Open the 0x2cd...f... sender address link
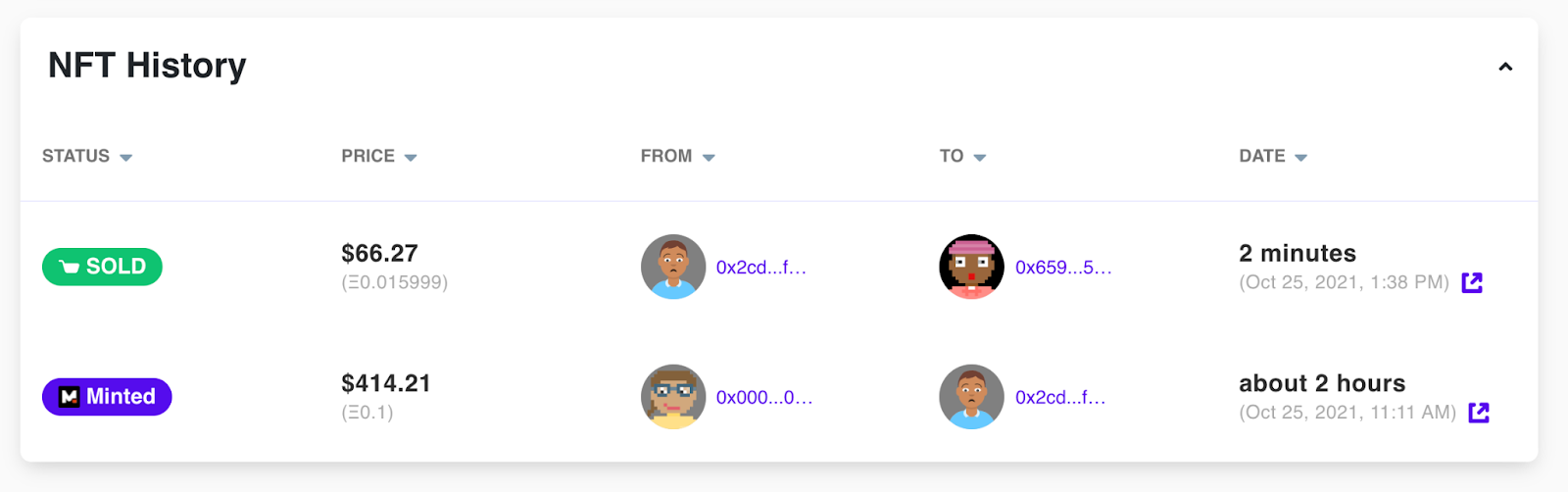1568x492 pixels. click(x=761, y=268)
